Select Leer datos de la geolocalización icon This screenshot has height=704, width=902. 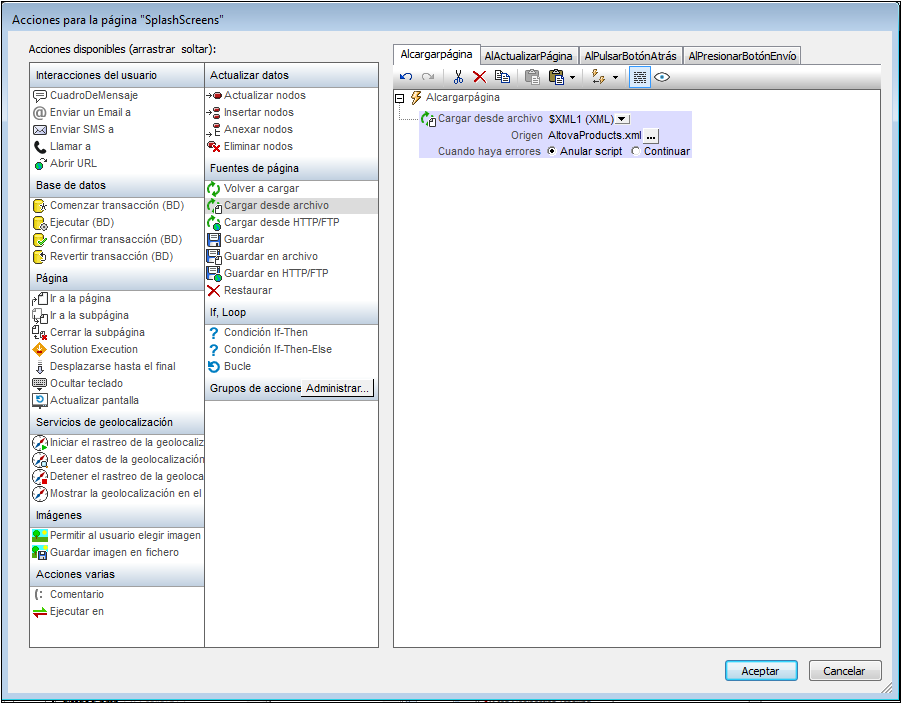(40, 460)
